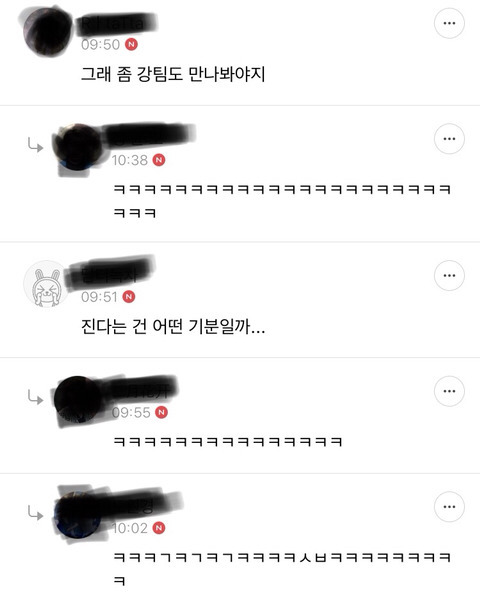Select the comment text '그래 좀 강팀도 만나봐야지'
Screen dimensions: 480x598
coord(173,74)
